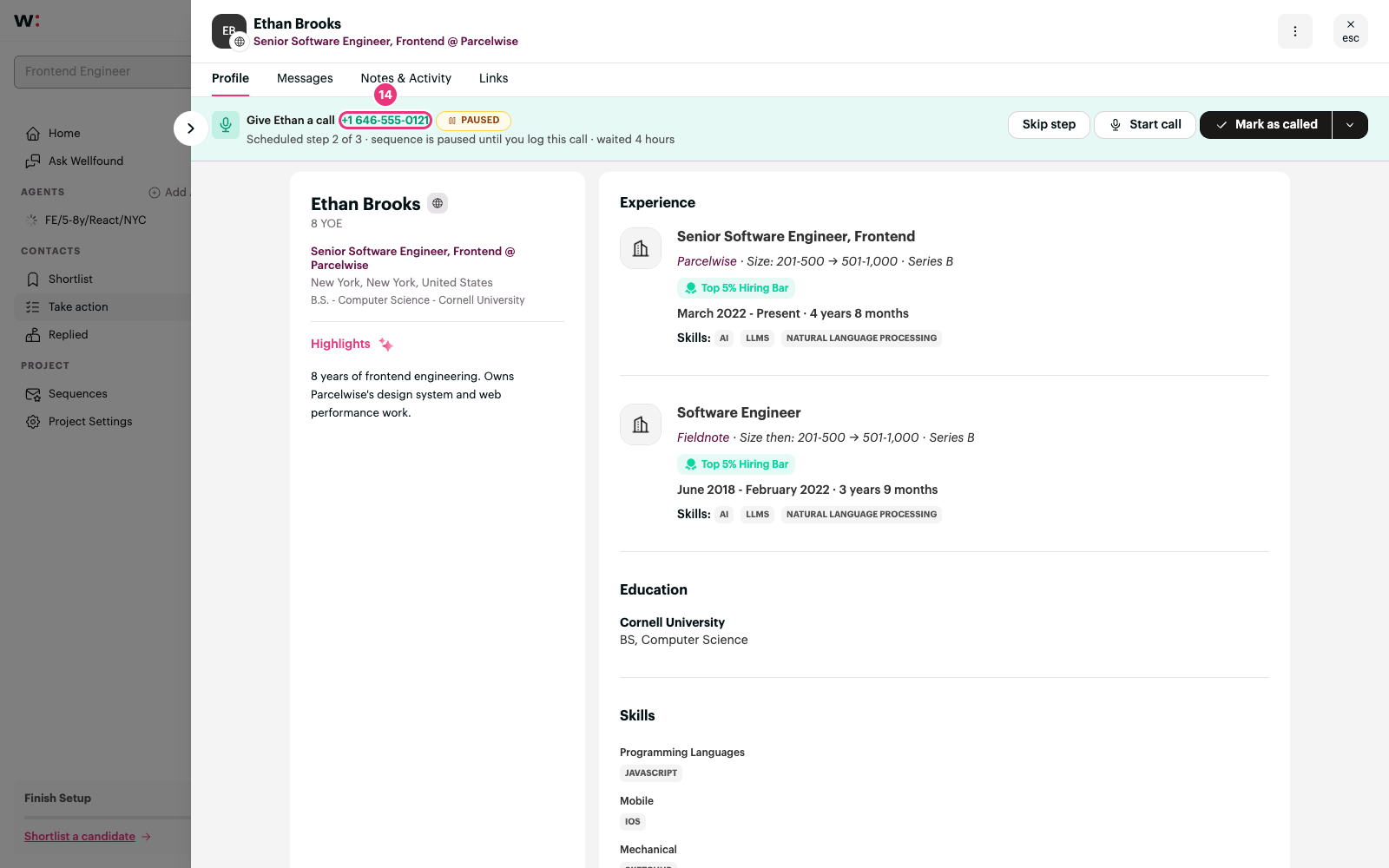Click the EB avatar in header
The height and width of the screenshot is (868, 1389).
[229, 31]
